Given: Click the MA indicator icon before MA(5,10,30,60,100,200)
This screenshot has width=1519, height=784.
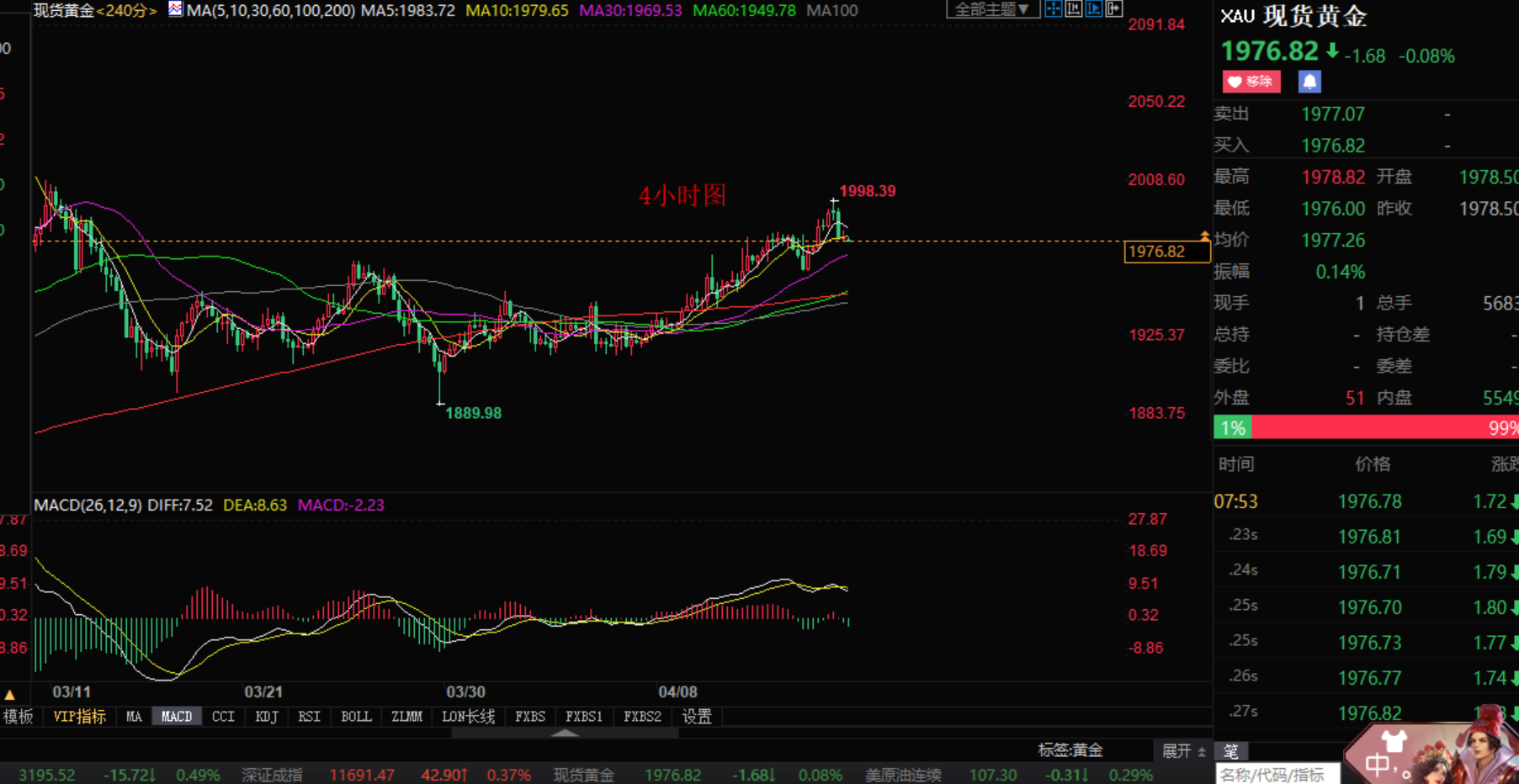Looking at the screenshot, I should [x=175, y=9].
